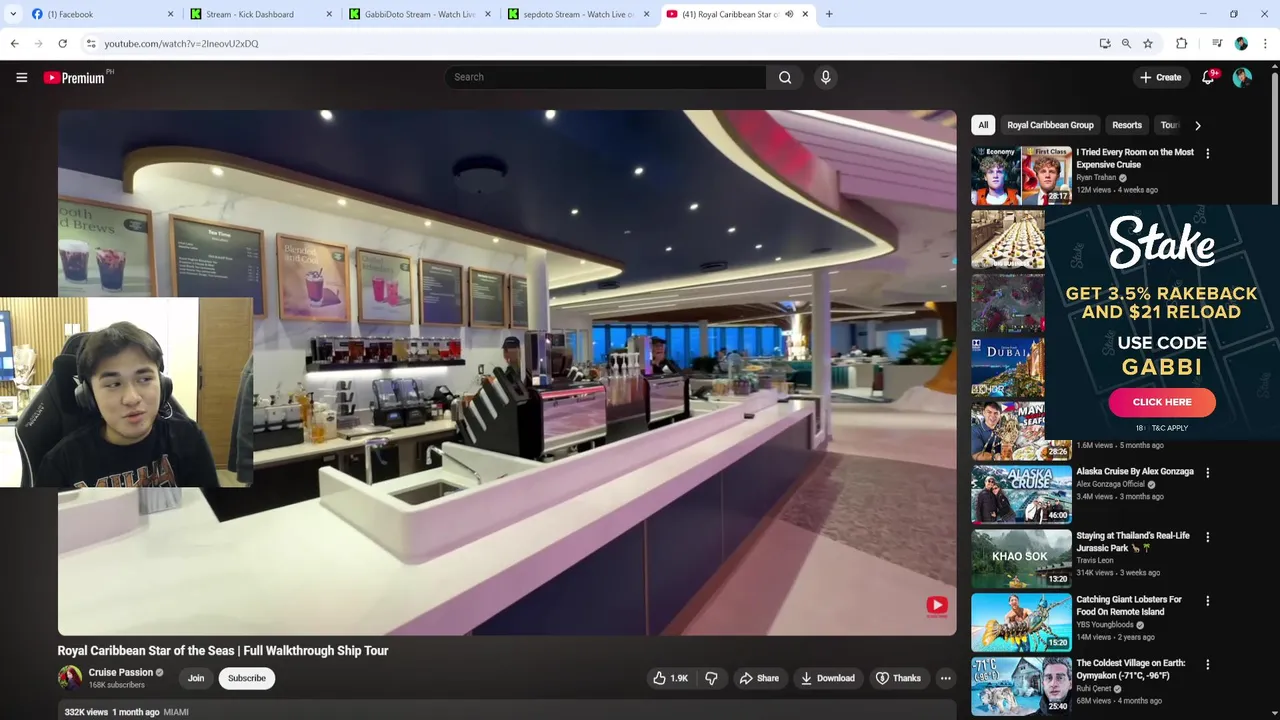Image resolution: width=1280 pixels, height=720 pixels.
Task: Join the Cruise Passion channel
Action: 196,678
